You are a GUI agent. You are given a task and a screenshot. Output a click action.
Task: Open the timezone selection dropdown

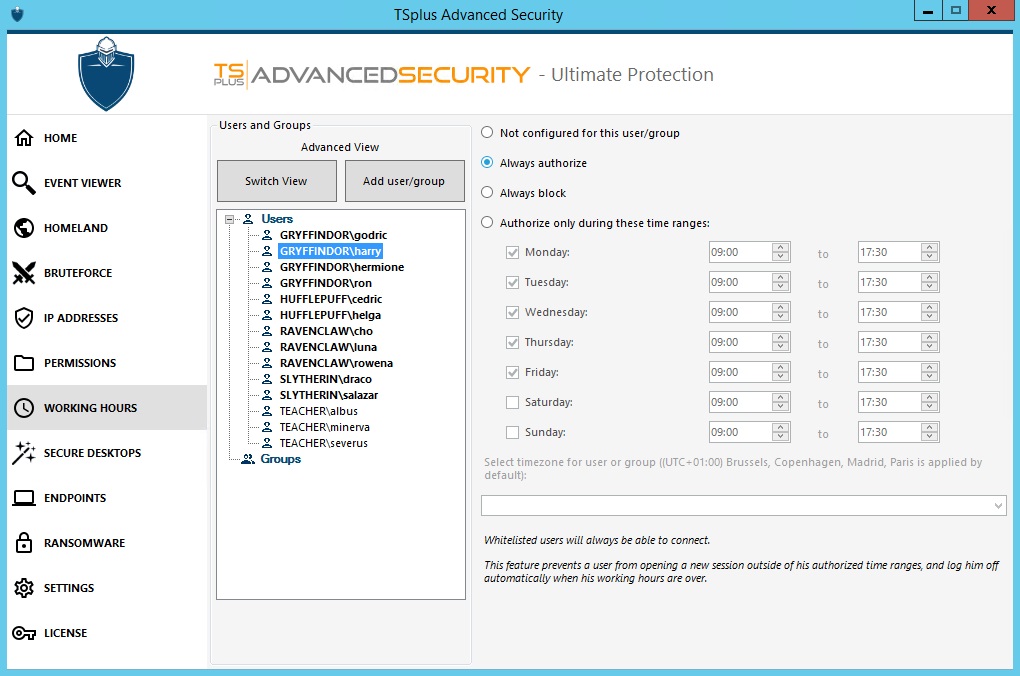pos(998,506)
